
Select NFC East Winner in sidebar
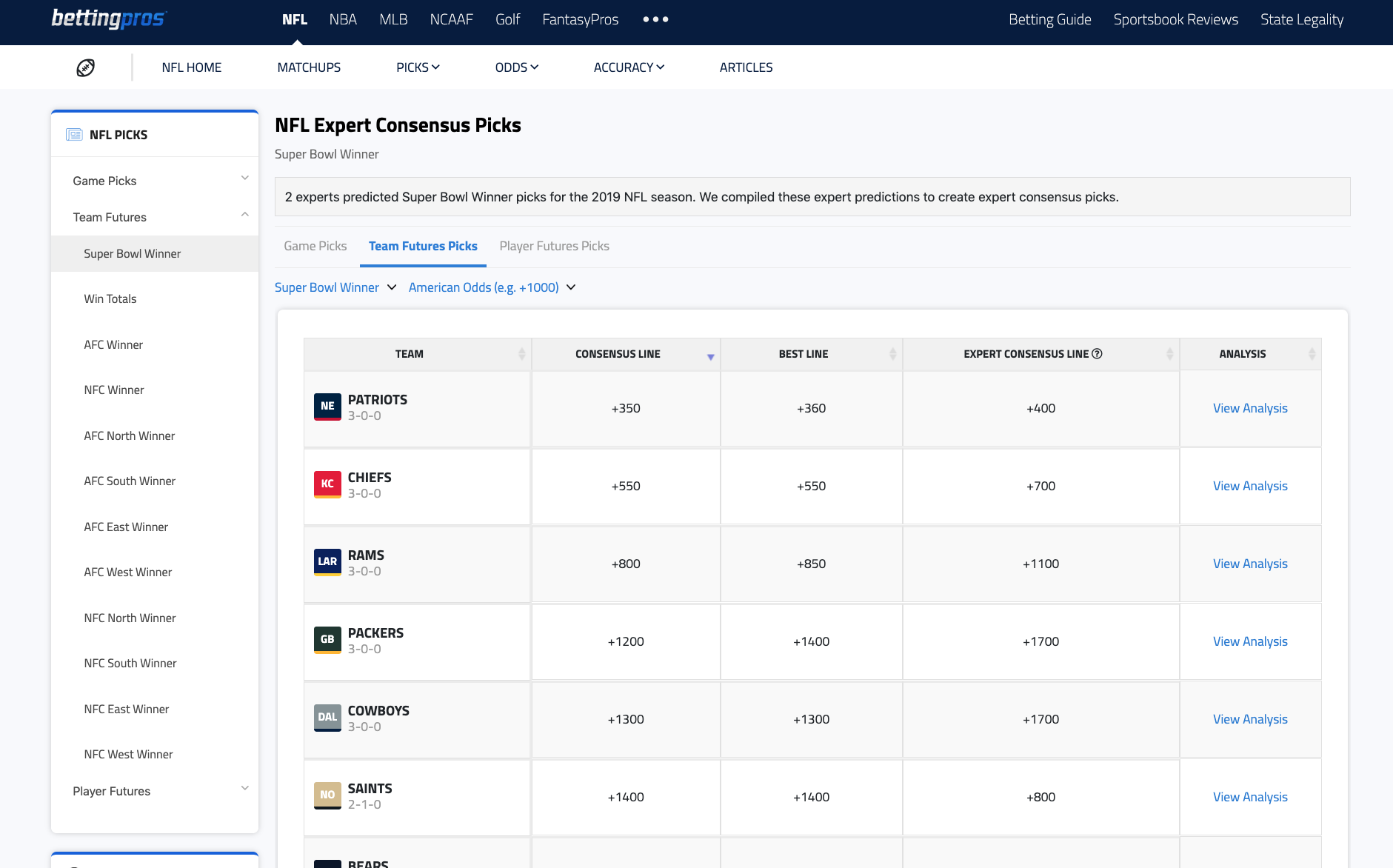click(127, 709)
